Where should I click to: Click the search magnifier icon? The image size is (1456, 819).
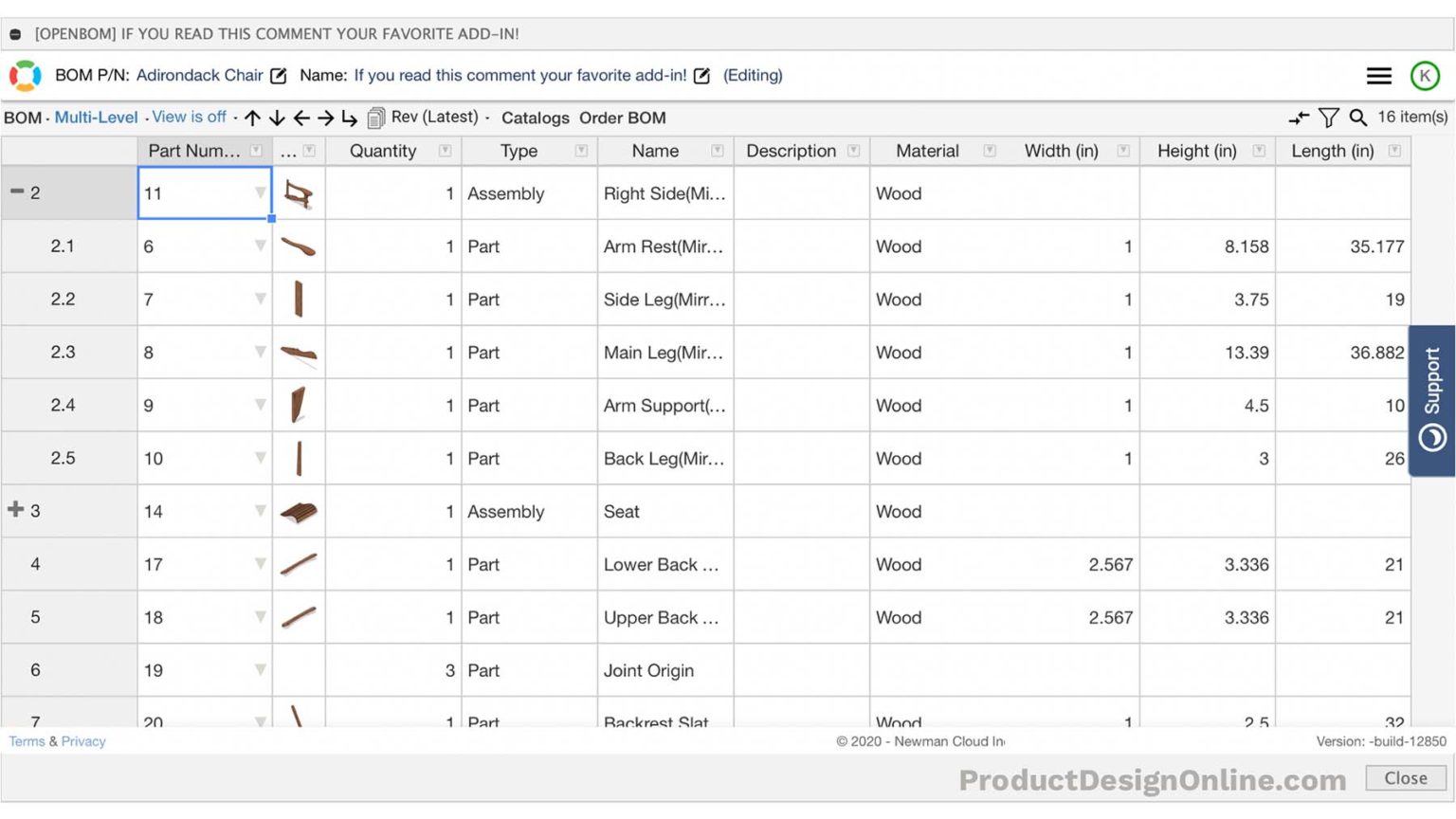[1358, 118]
